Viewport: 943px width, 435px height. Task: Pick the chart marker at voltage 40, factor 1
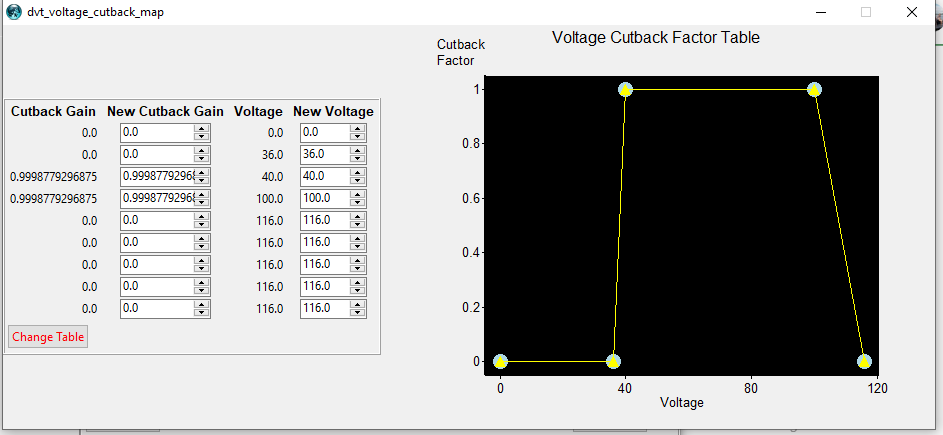[x=625, y=90]
